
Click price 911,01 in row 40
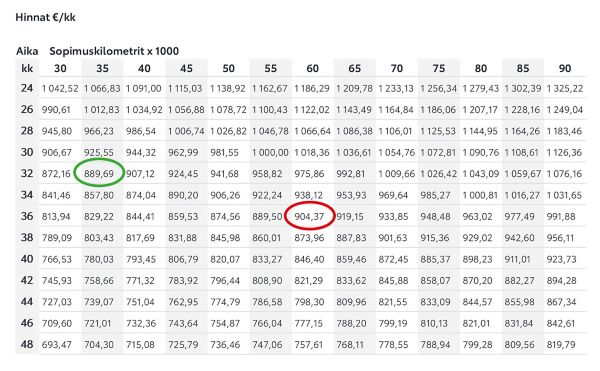click(x=517, y=259)
